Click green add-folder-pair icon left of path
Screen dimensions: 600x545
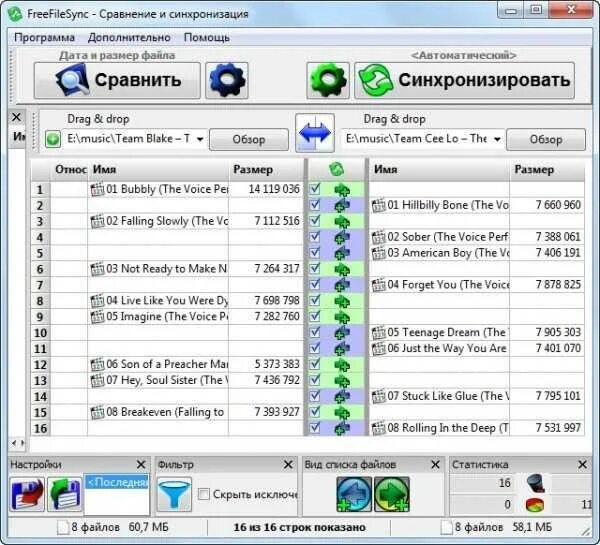tap(53, 139)
